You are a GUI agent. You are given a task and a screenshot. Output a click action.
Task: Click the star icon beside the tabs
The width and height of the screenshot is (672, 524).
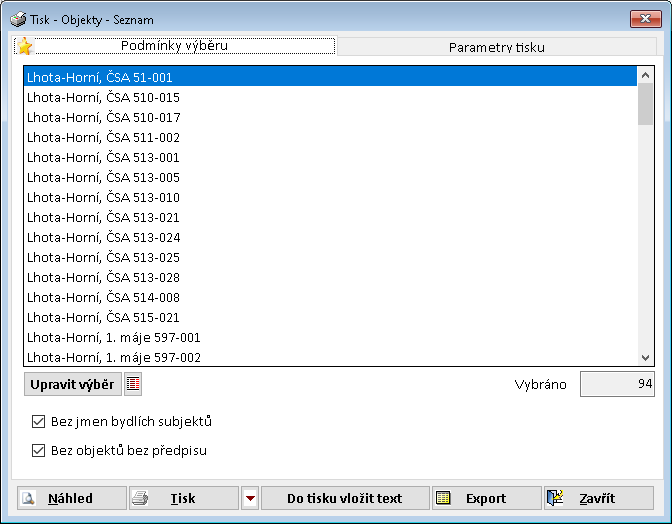[x=25, y=46]
